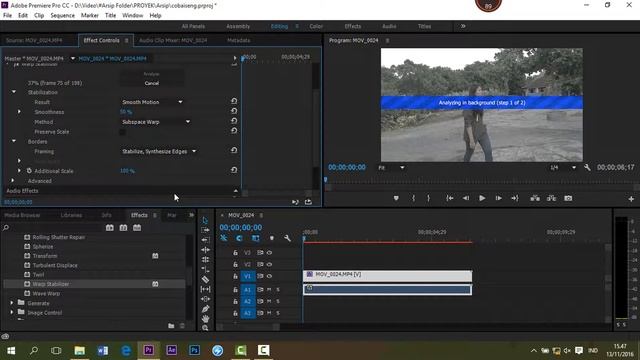Reset the Result parameter
The image size is (640, 360).
(x=234, y=101)
